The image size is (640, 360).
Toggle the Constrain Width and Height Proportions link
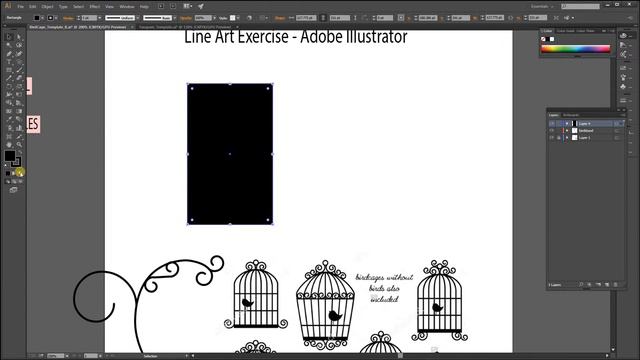[323, 18]
